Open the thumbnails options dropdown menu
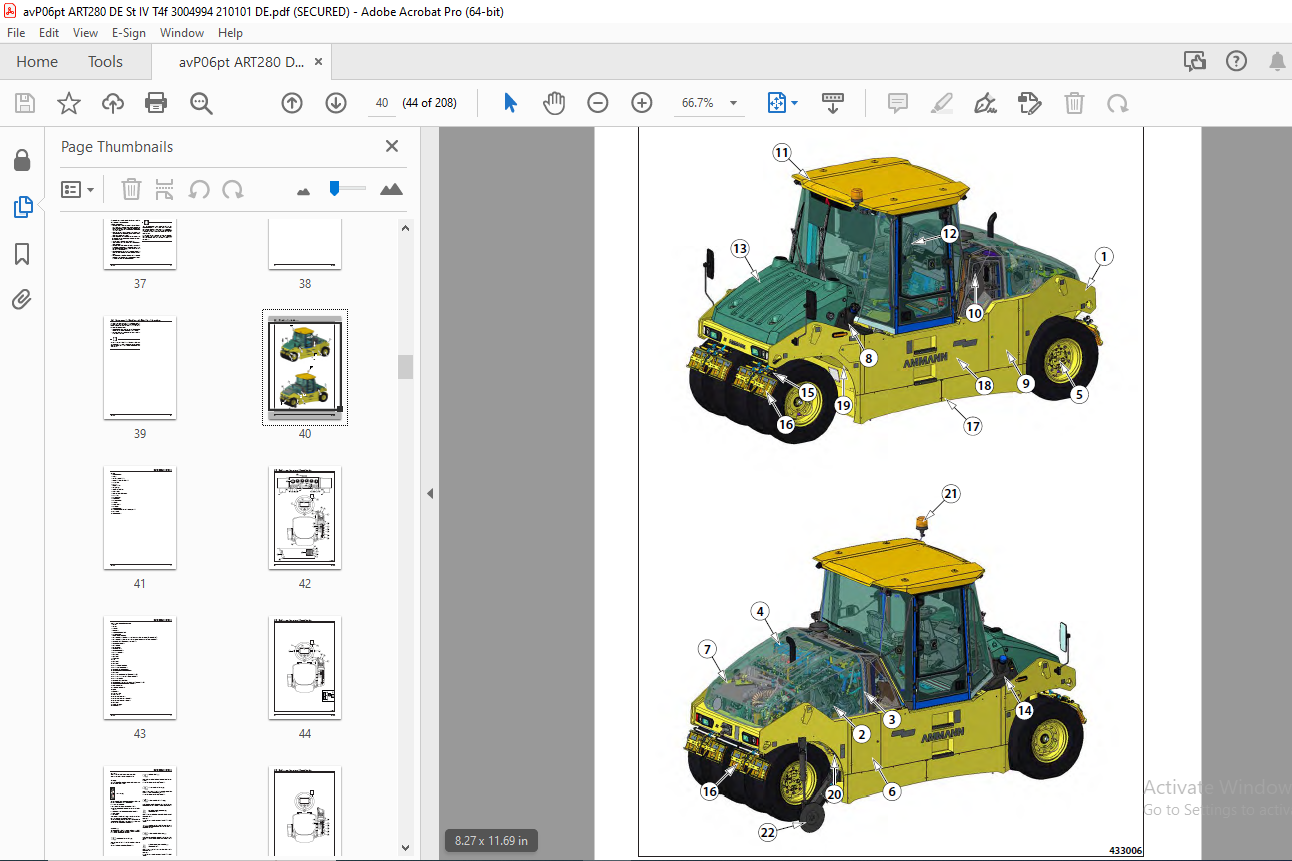1292x861 pixels. click(78, 189)
